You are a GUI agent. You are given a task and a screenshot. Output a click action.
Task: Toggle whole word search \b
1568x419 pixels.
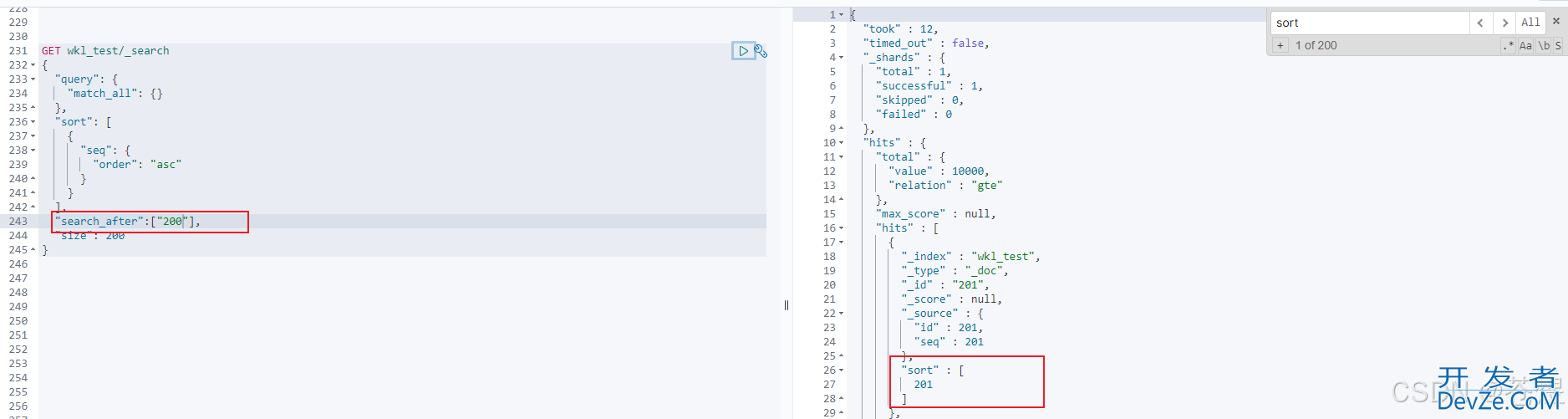[x=1544, y=45]
